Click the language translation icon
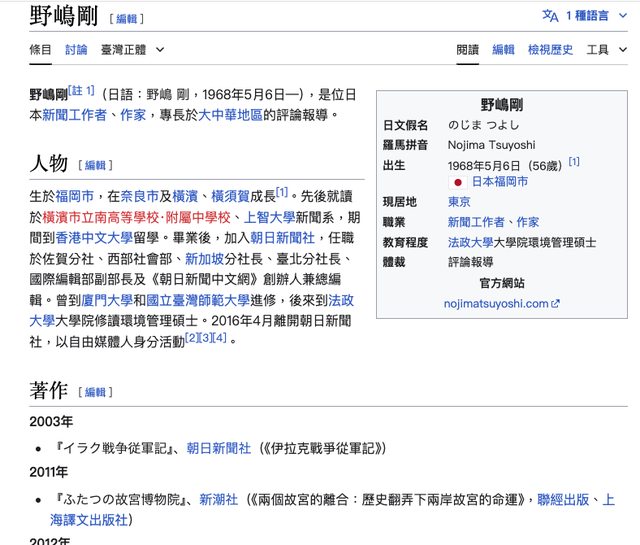 tap(550, 15)
